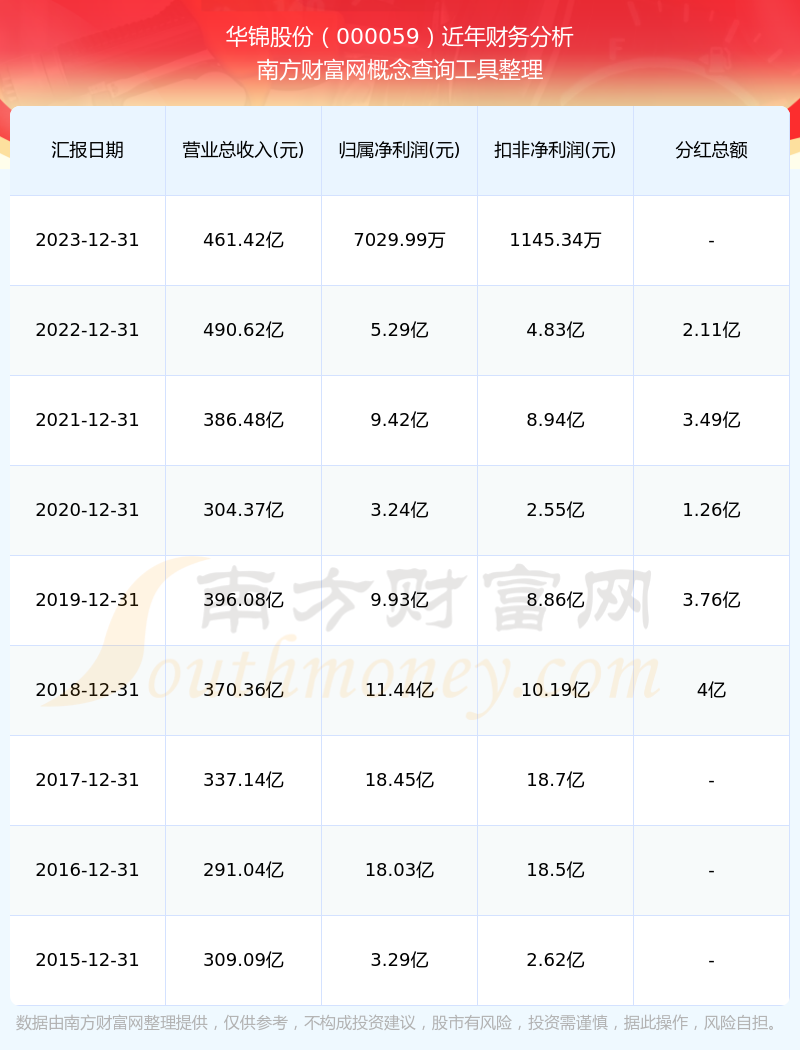The image size is (800, 1050).
Task: Select value 10.19亿
Action: pos(556,690)
